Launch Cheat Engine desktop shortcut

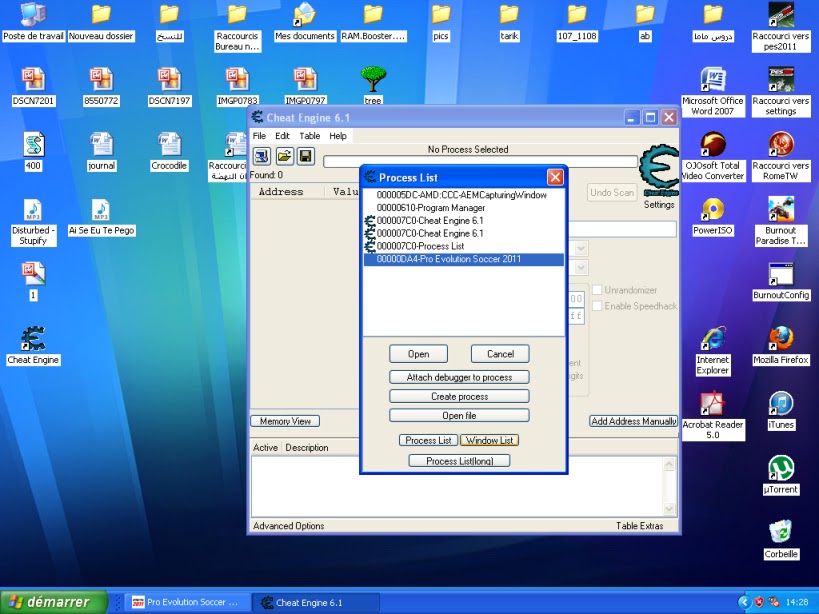pos(33,346)
